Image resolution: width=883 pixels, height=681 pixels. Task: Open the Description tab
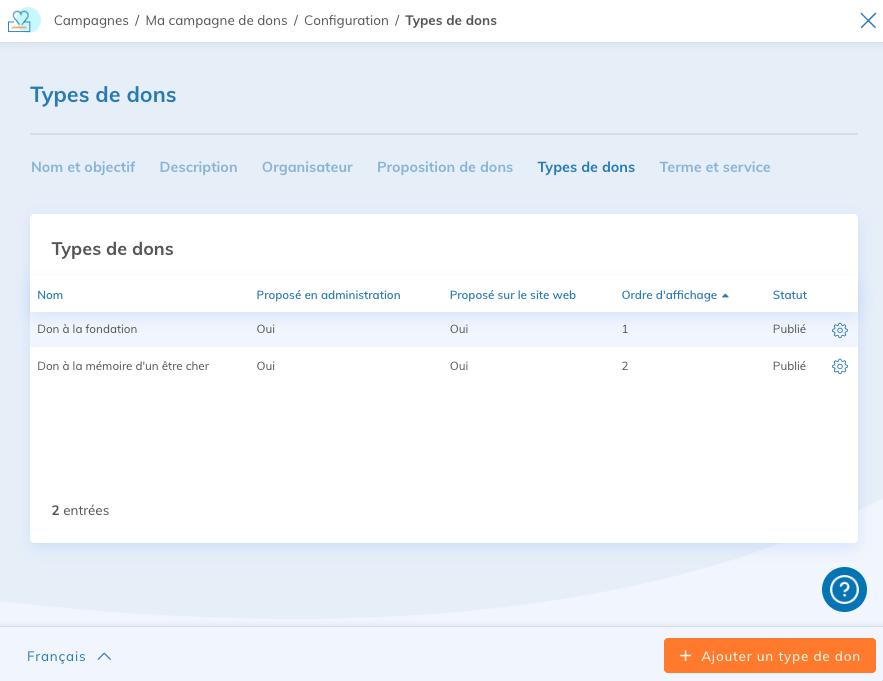coord(198,167)
